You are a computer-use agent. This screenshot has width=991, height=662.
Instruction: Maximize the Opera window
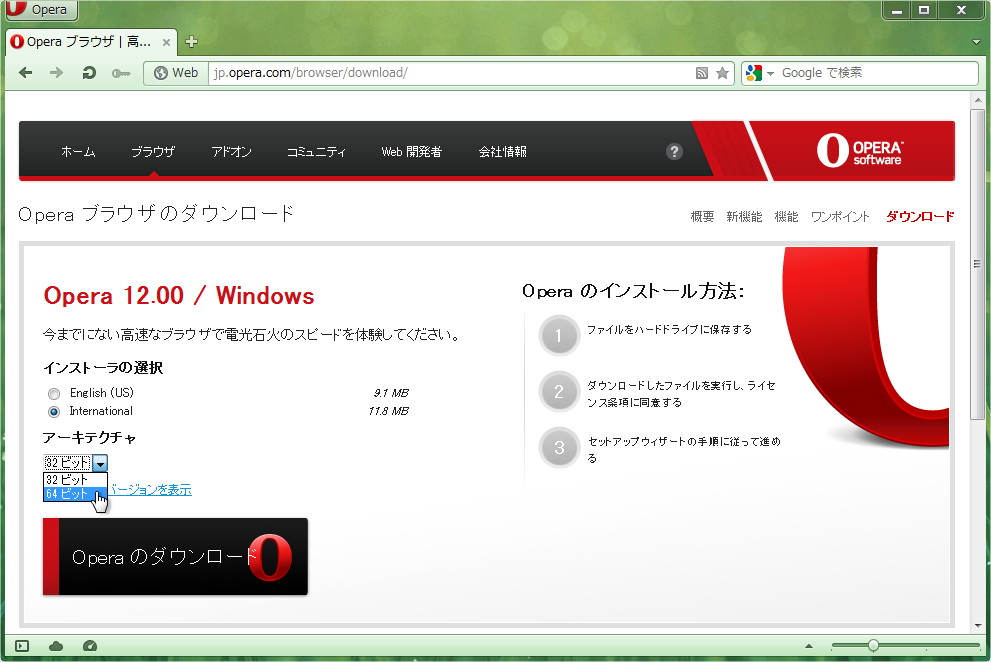[924, 10]
